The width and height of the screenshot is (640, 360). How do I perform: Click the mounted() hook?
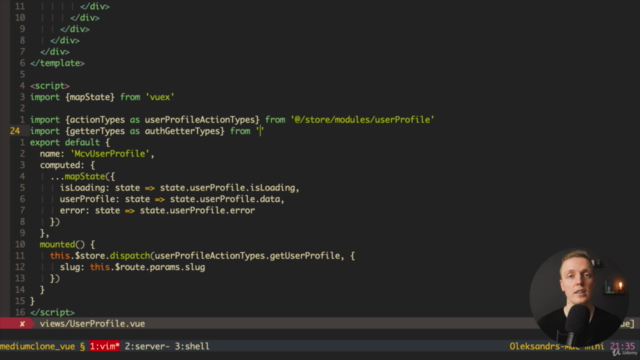pos(62,244)
